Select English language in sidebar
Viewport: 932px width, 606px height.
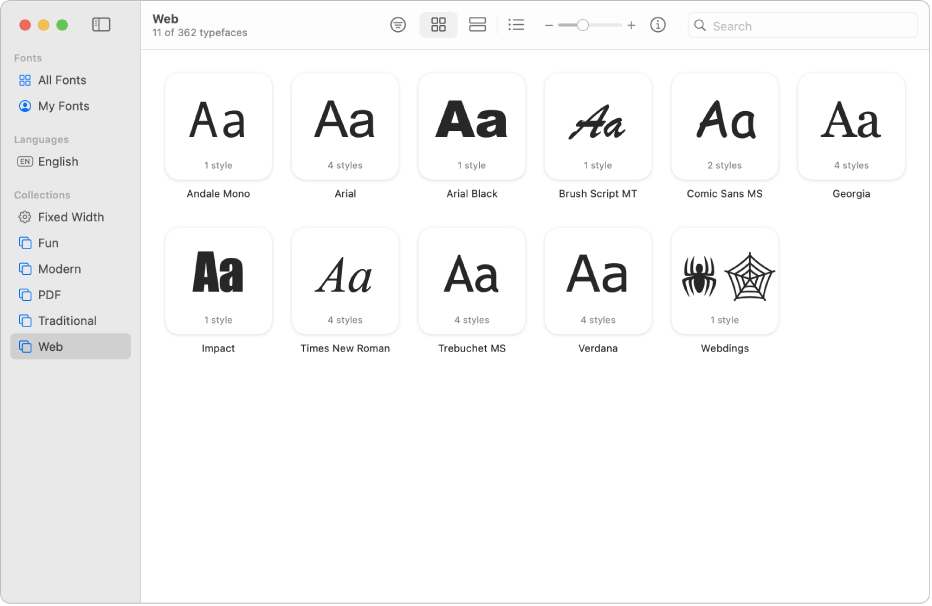(71, 162)
